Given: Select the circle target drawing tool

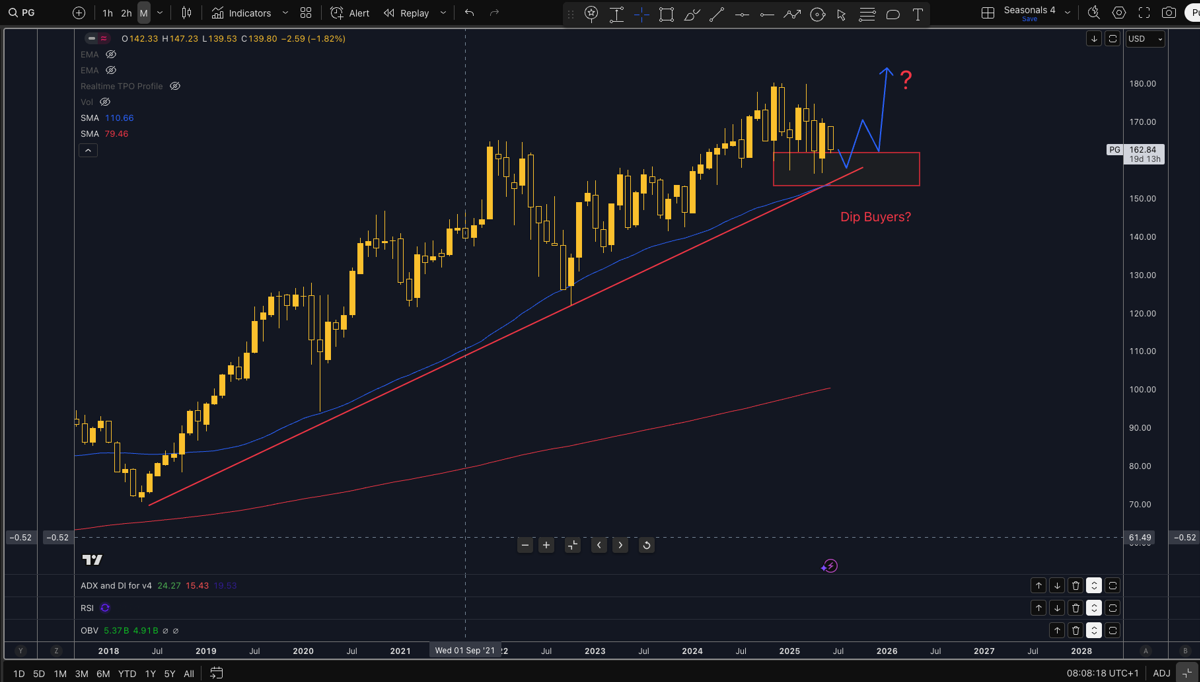Looking at the screenshot, I should pyautogui.click(x=817, y=14).
